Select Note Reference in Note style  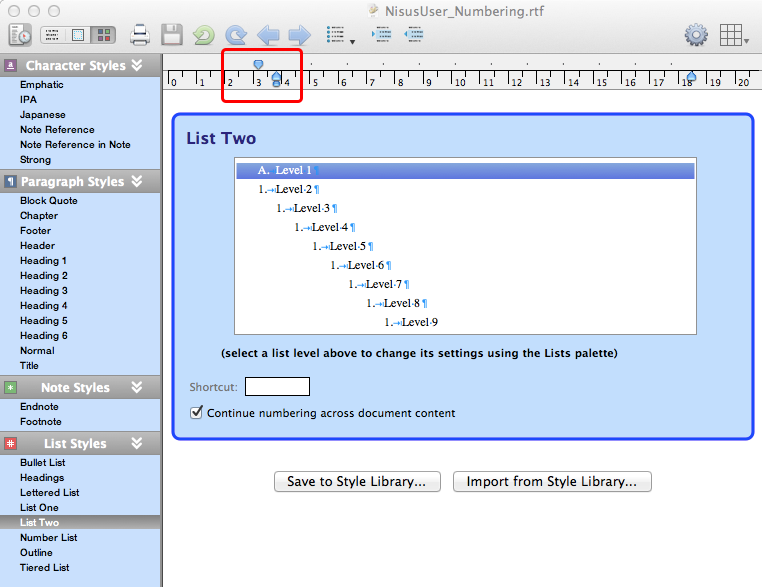coord(75,145)
